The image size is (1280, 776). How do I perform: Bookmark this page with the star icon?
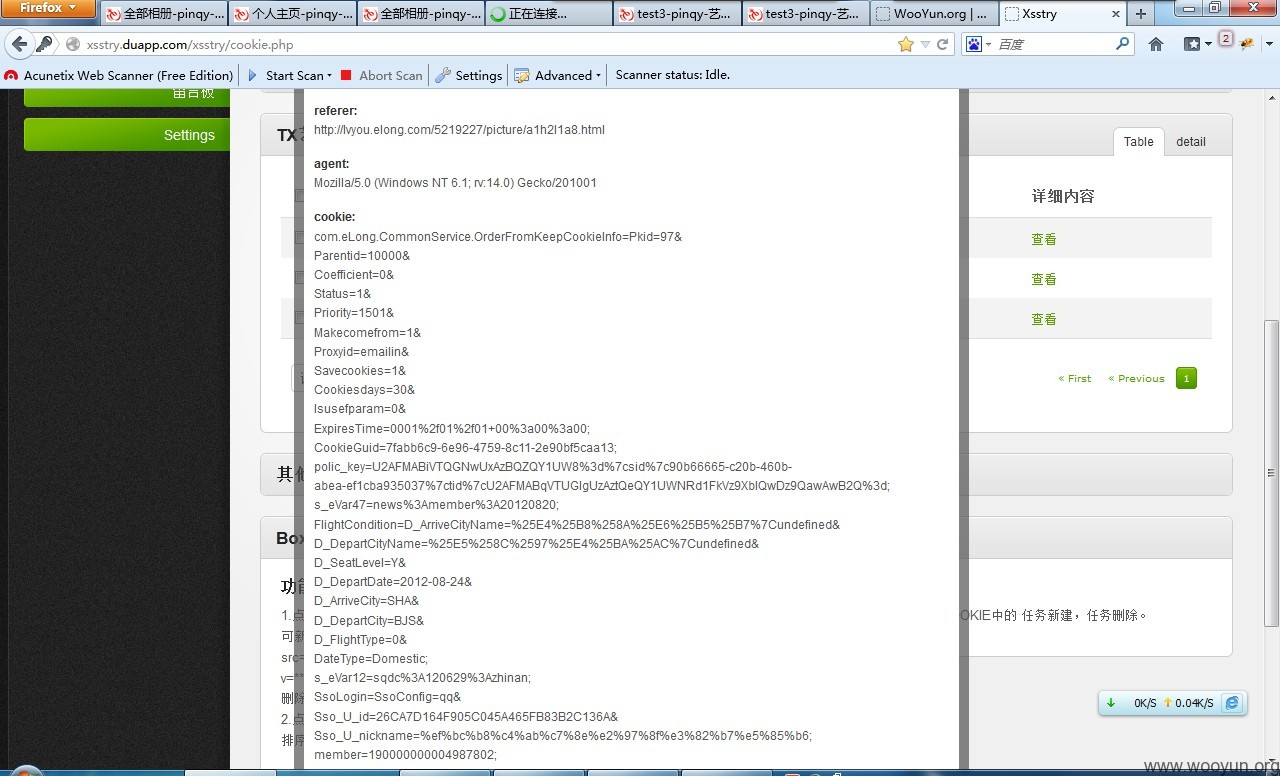[906, 44]
